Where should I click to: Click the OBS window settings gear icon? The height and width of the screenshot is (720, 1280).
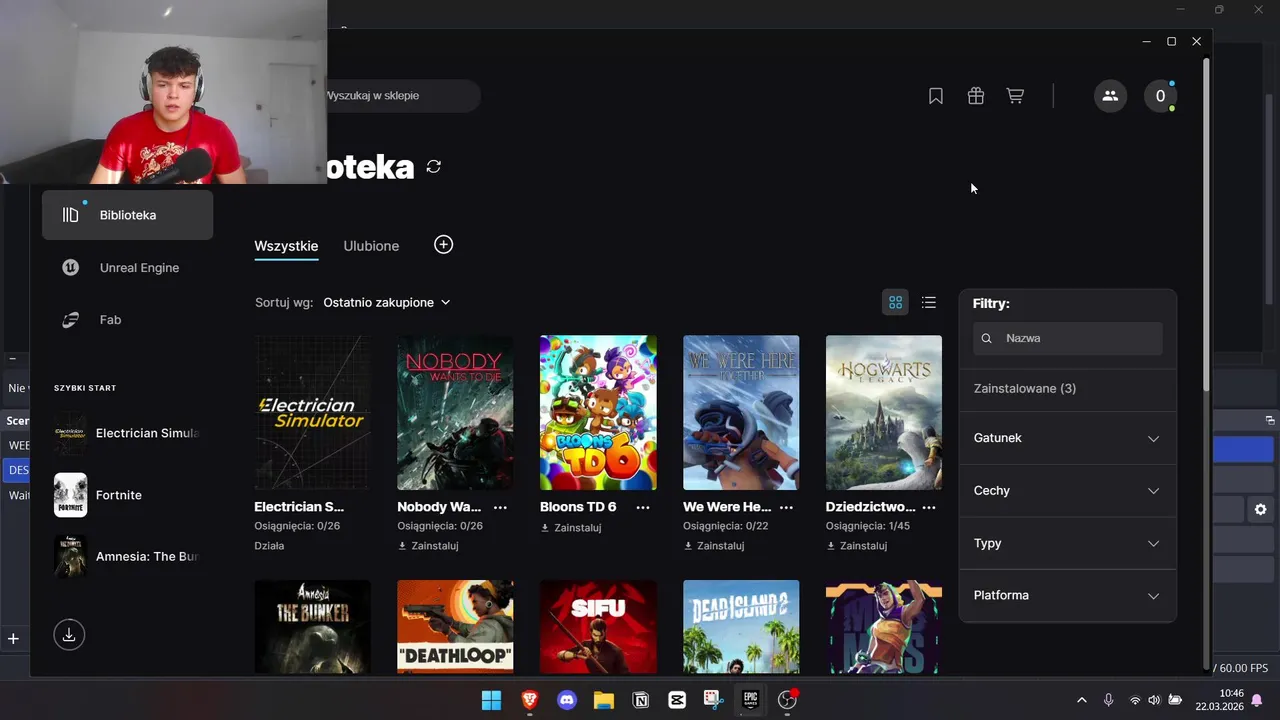click(x=1260, y=510)
